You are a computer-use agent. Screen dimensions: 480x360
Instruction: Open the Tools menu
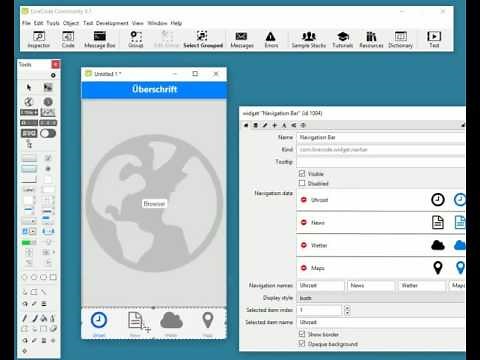coord(53,23)
